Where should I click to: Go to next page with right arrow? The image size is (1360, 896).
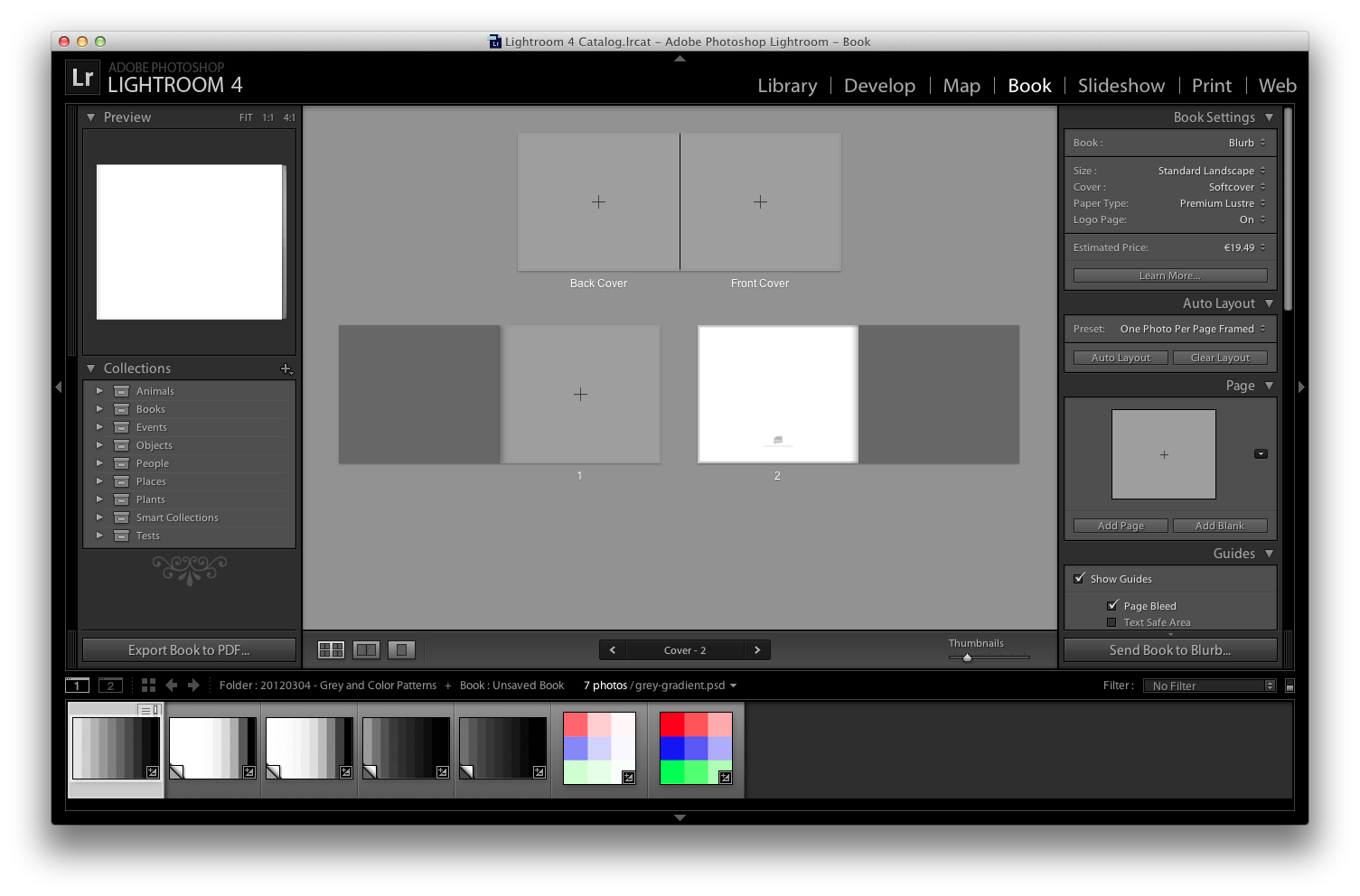(x=757, y=650)
